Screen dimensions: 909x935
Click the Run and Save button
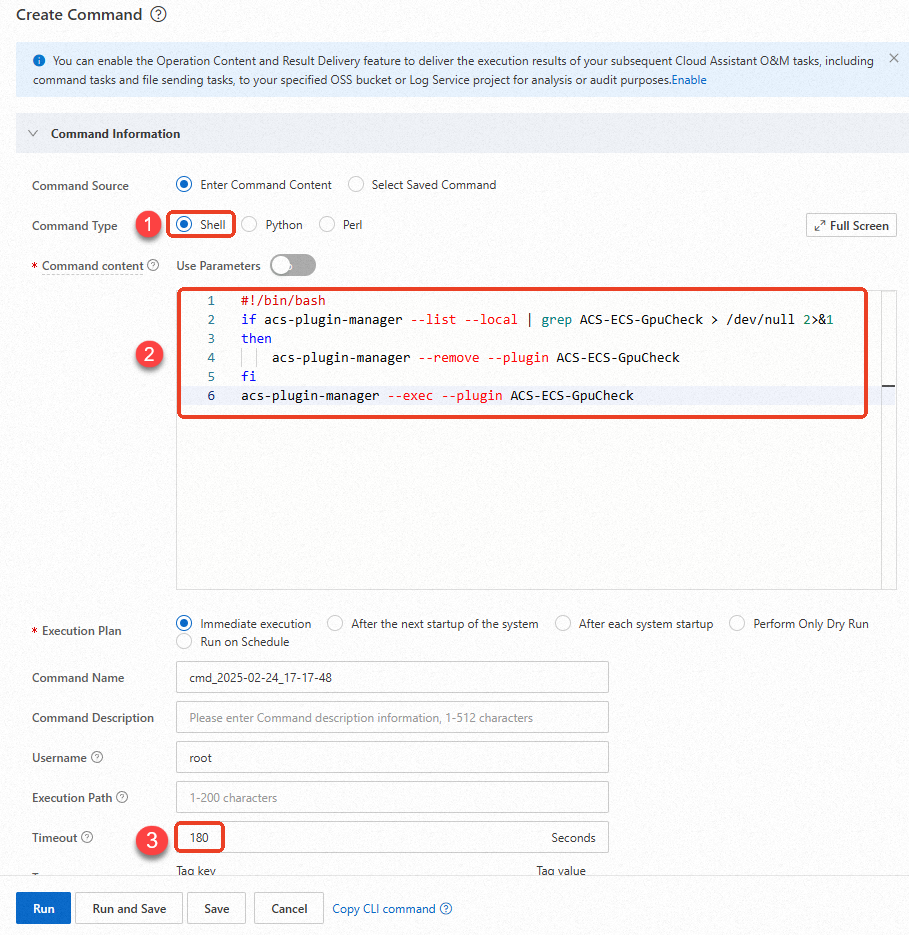pos(129,908)
